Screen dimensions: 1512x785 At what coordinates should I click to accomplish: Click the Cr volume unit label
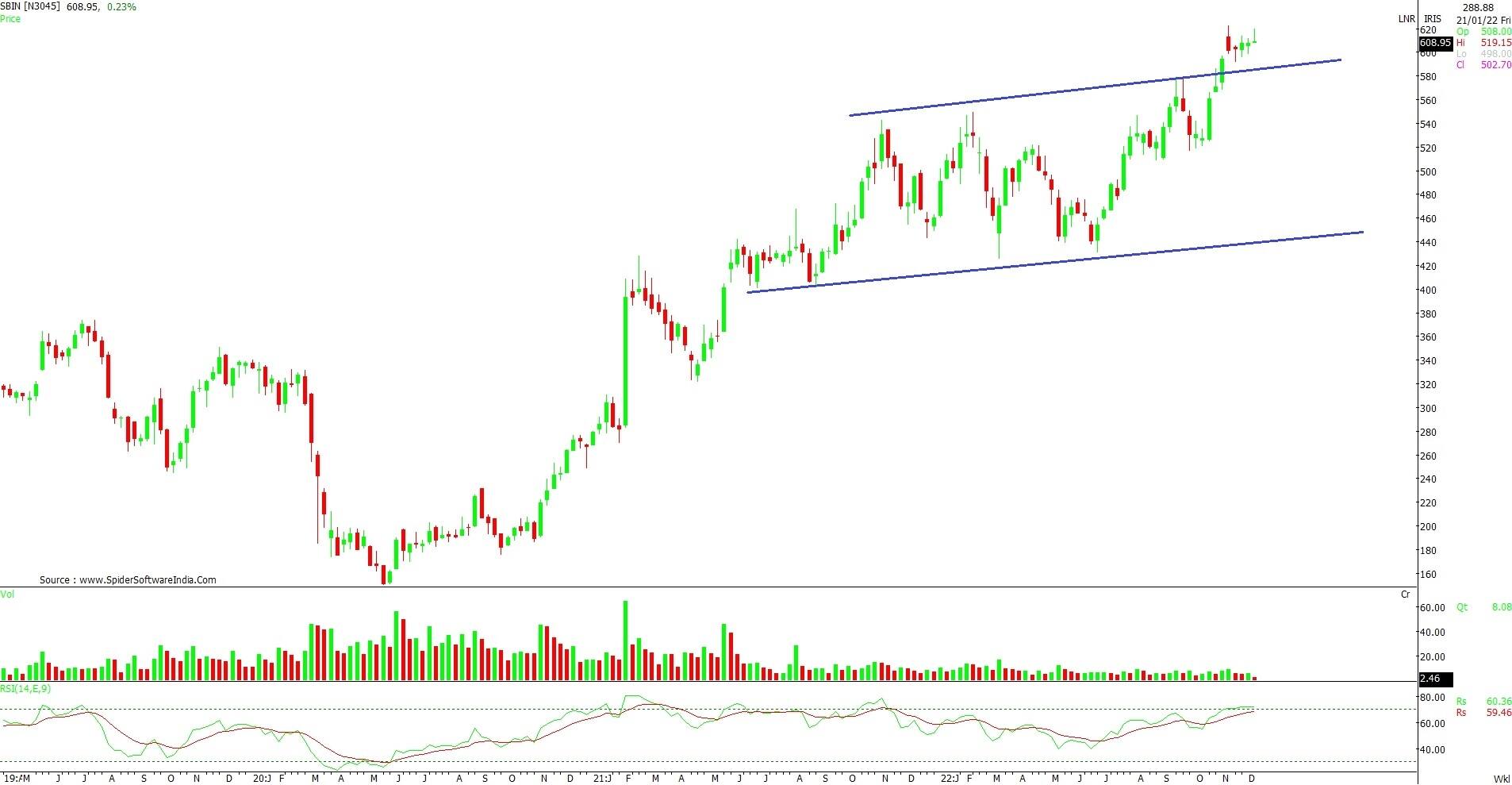[x=1405, y=595]
